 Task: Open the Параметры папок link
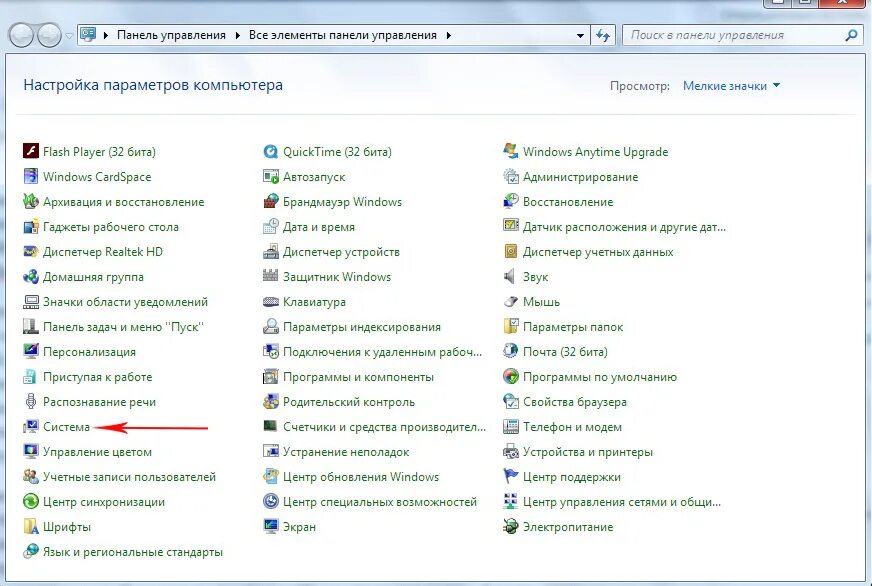(x=573, y=327)
